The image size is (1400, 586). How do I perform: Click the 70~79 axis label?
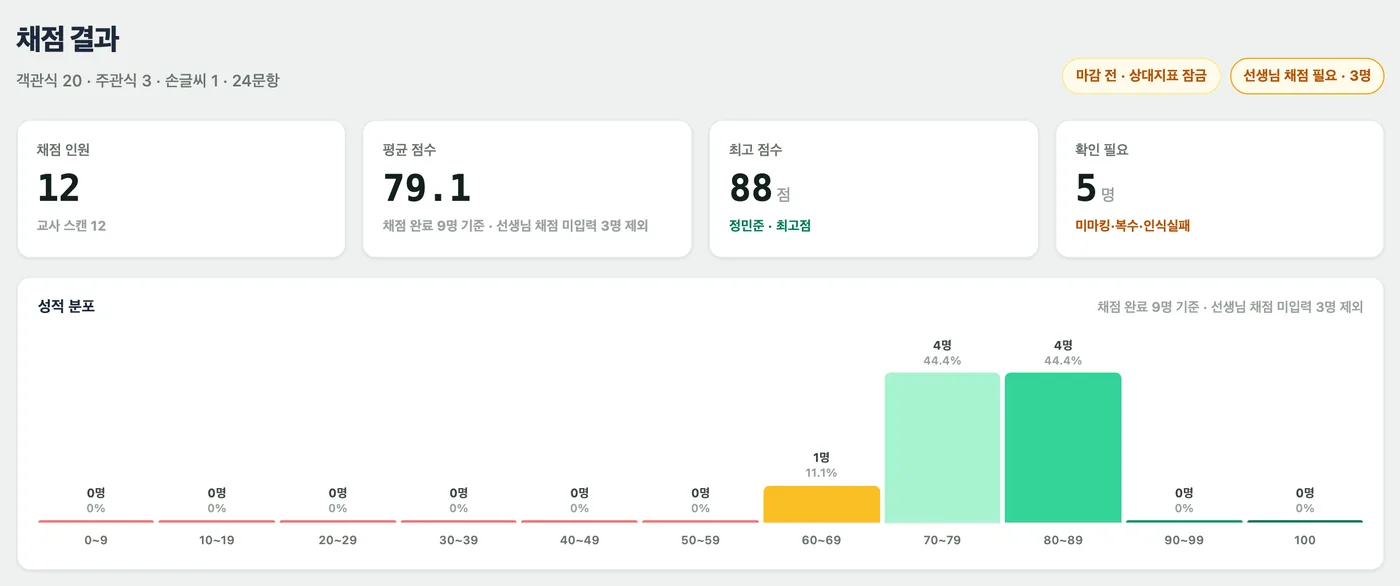(942, 540)
